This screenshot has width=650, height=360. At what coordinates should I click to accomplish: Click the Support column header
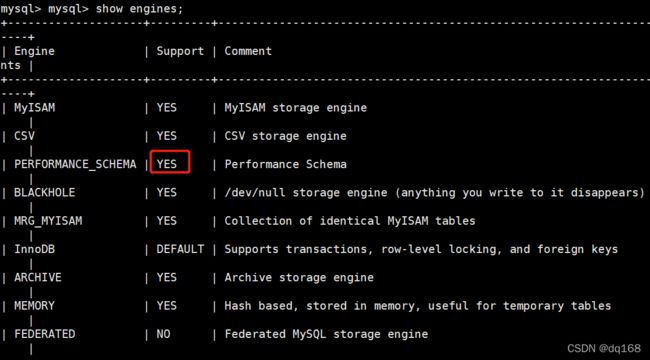[180, 51]
